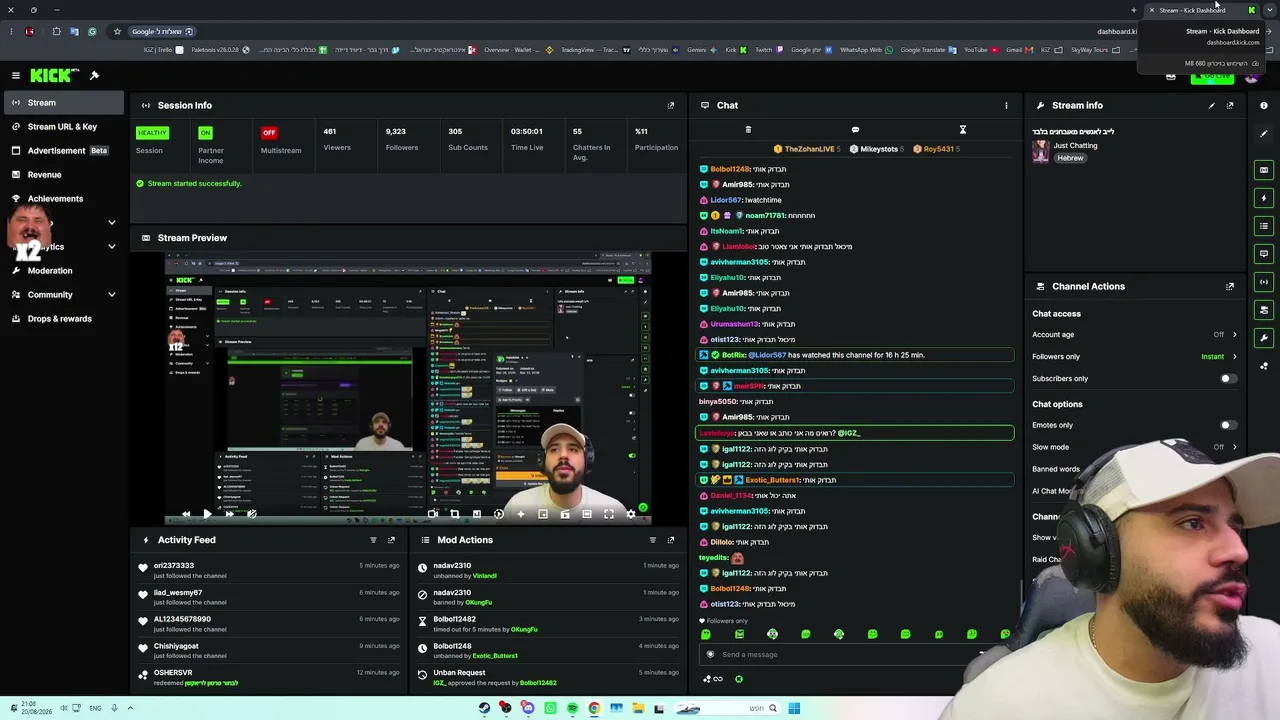
Task: Pop out the Session Info panel
Action: tap(671, 105)
